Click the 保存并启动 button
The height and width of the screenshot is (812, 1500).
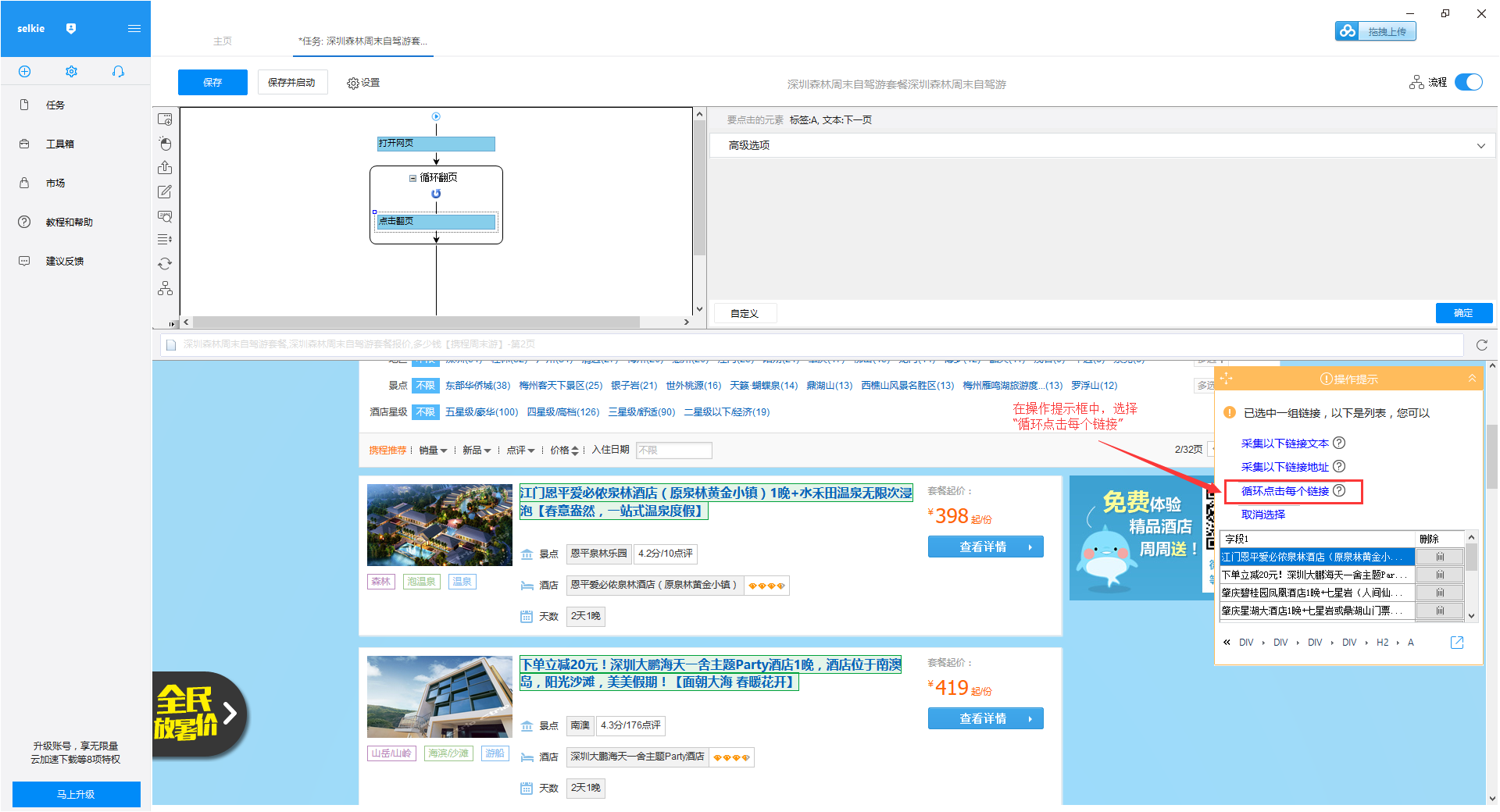tap(292, 82)
